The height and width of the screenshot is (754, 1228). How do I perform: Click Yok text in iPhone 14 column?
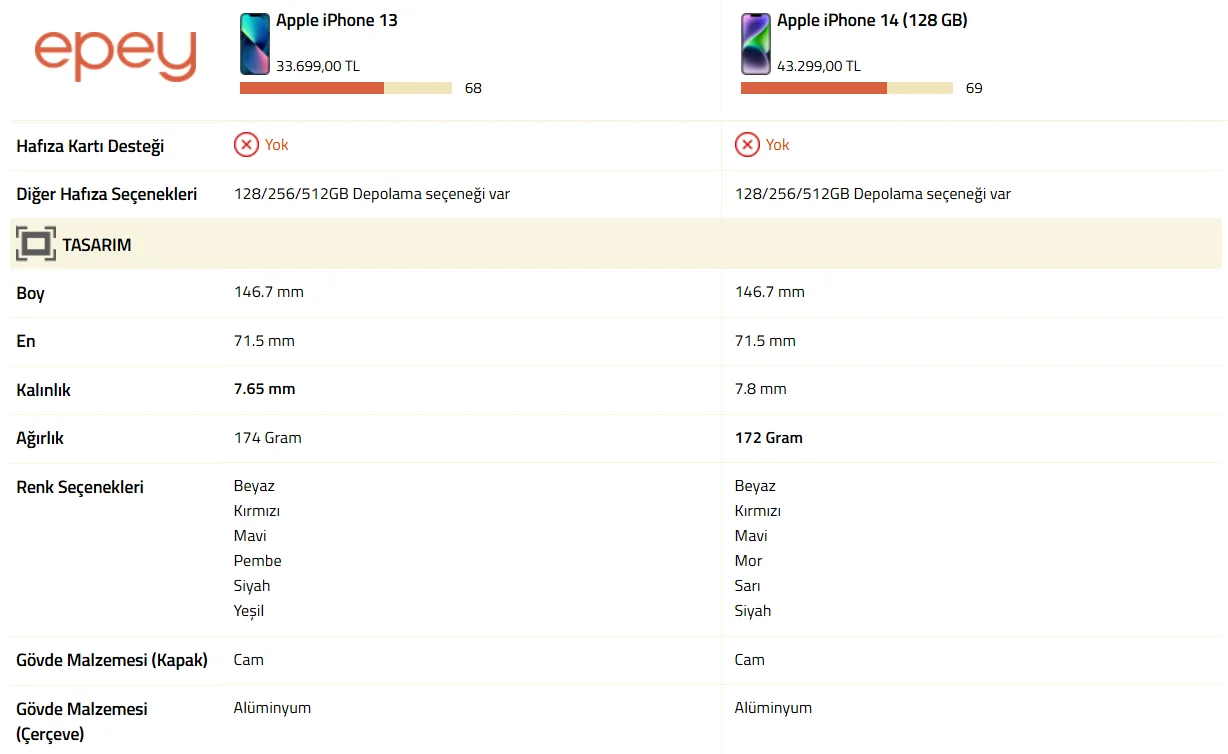point(778,145)
